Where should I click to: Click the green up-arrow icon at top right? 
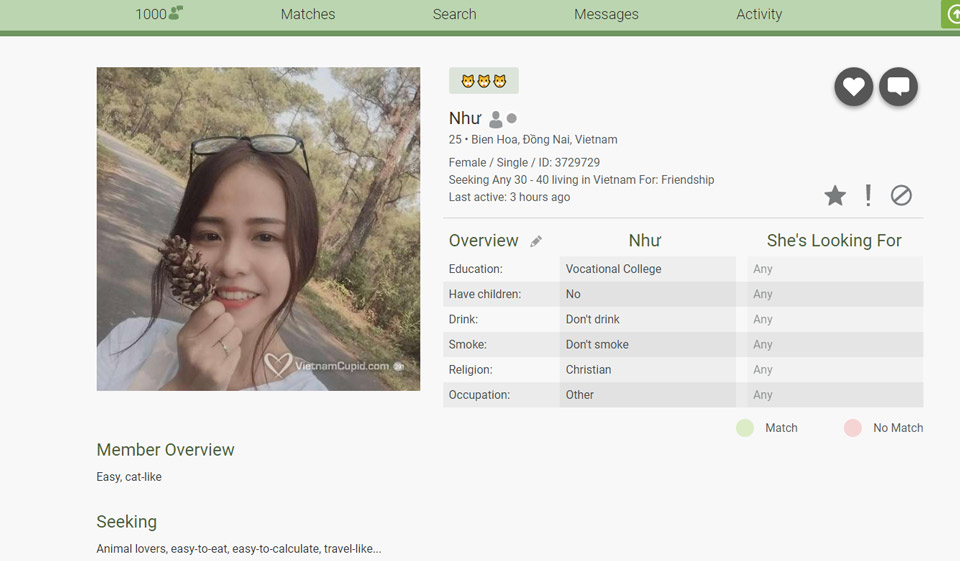pyautogui.click(x=951, y=14)
